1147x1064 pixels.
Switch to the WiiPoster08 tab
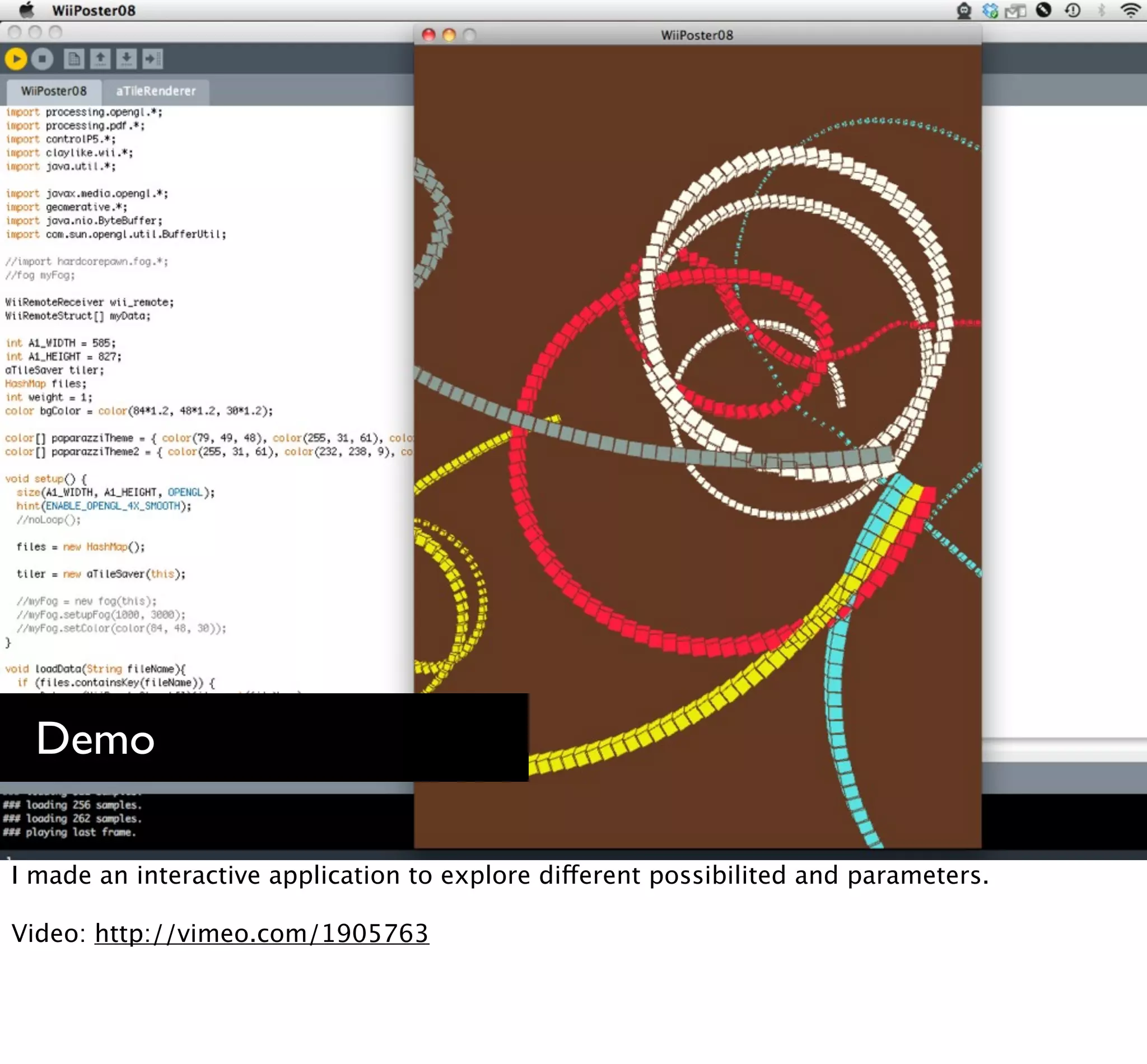[54, 91]
